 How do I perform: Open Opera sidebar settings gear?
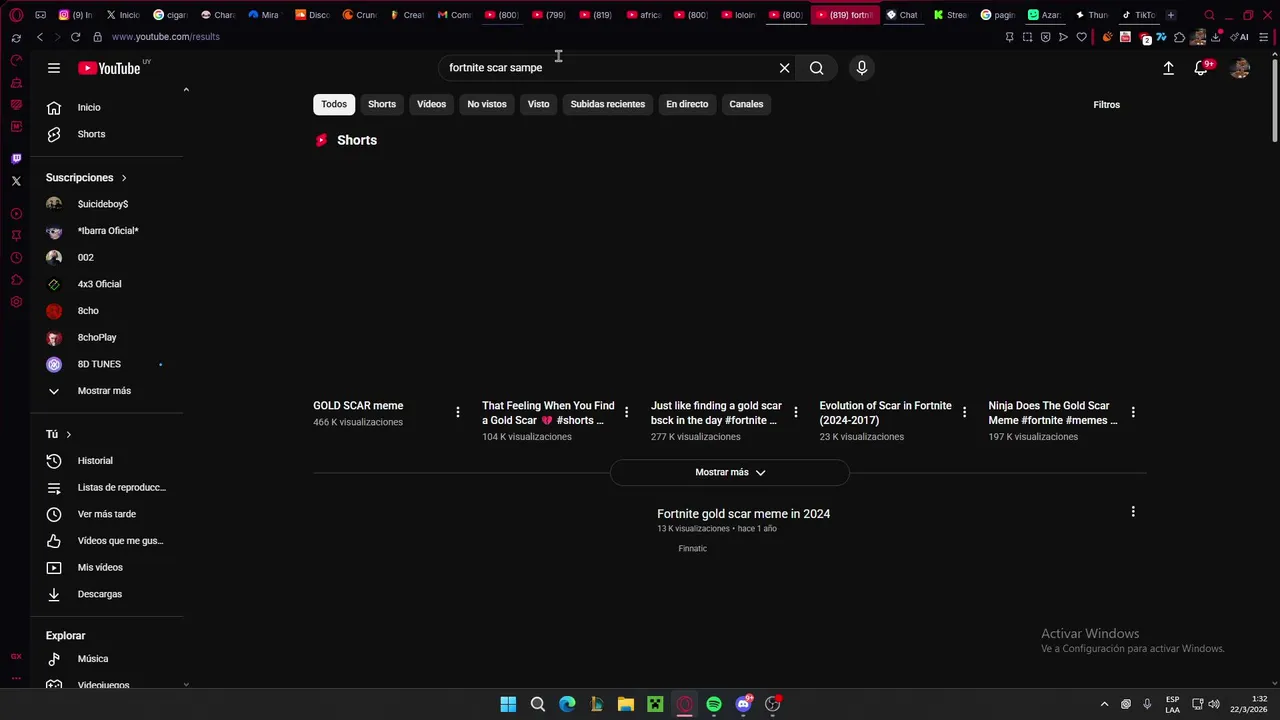[16, 302]
